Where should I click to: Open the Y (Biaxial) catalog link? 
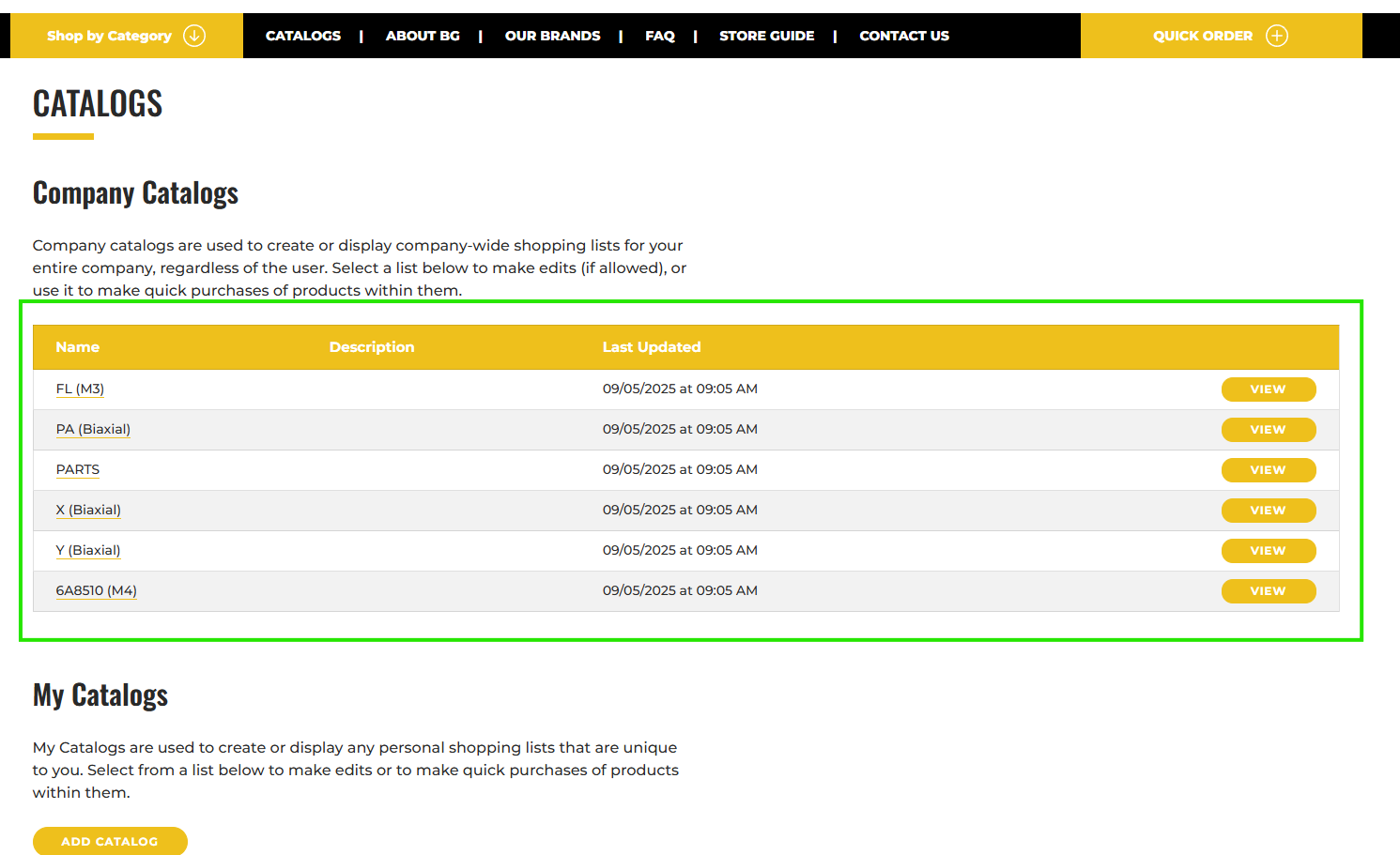pos(88,550)
